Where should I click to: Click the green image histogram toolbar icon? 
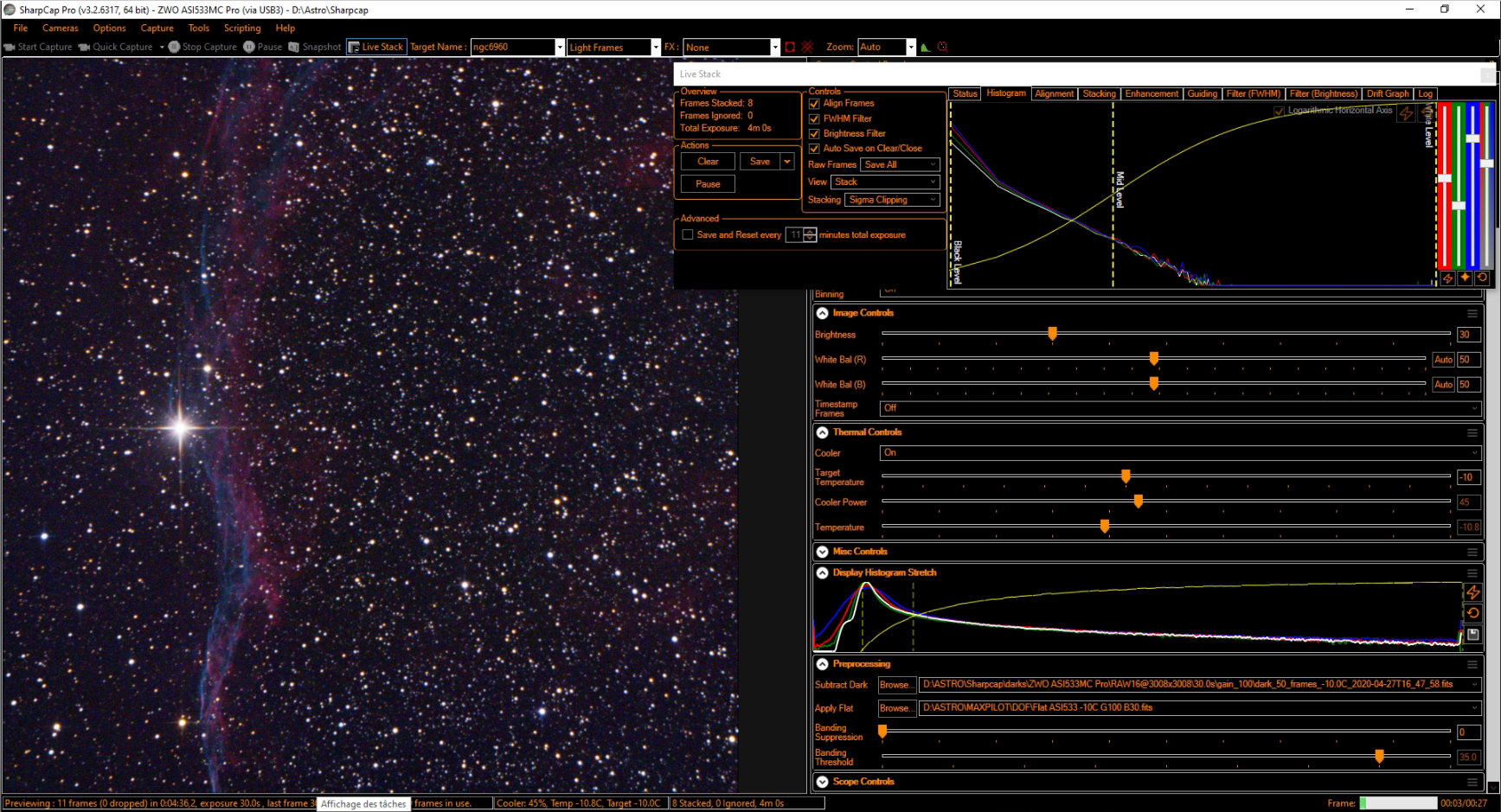pyautogui.click(x=926, y=47)
